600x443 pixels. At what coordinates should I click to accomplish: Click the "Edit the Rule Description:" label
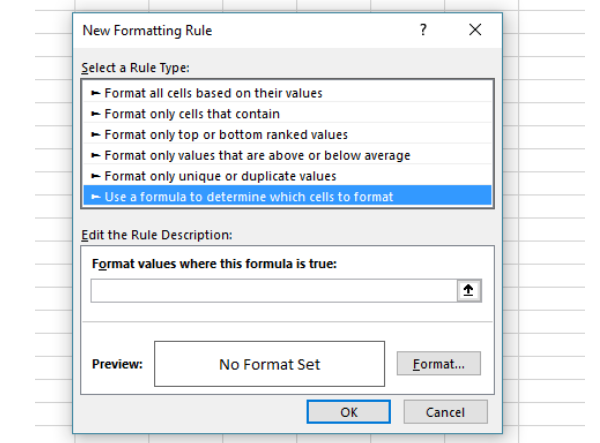click(x=157, y=235)
